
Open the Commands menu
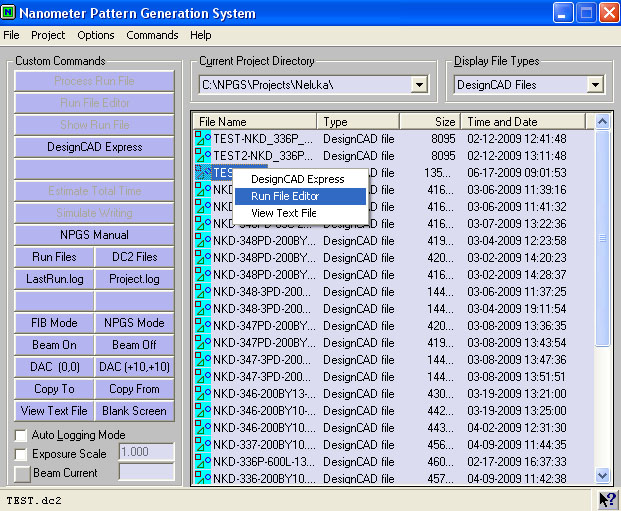tap(152, 35)
